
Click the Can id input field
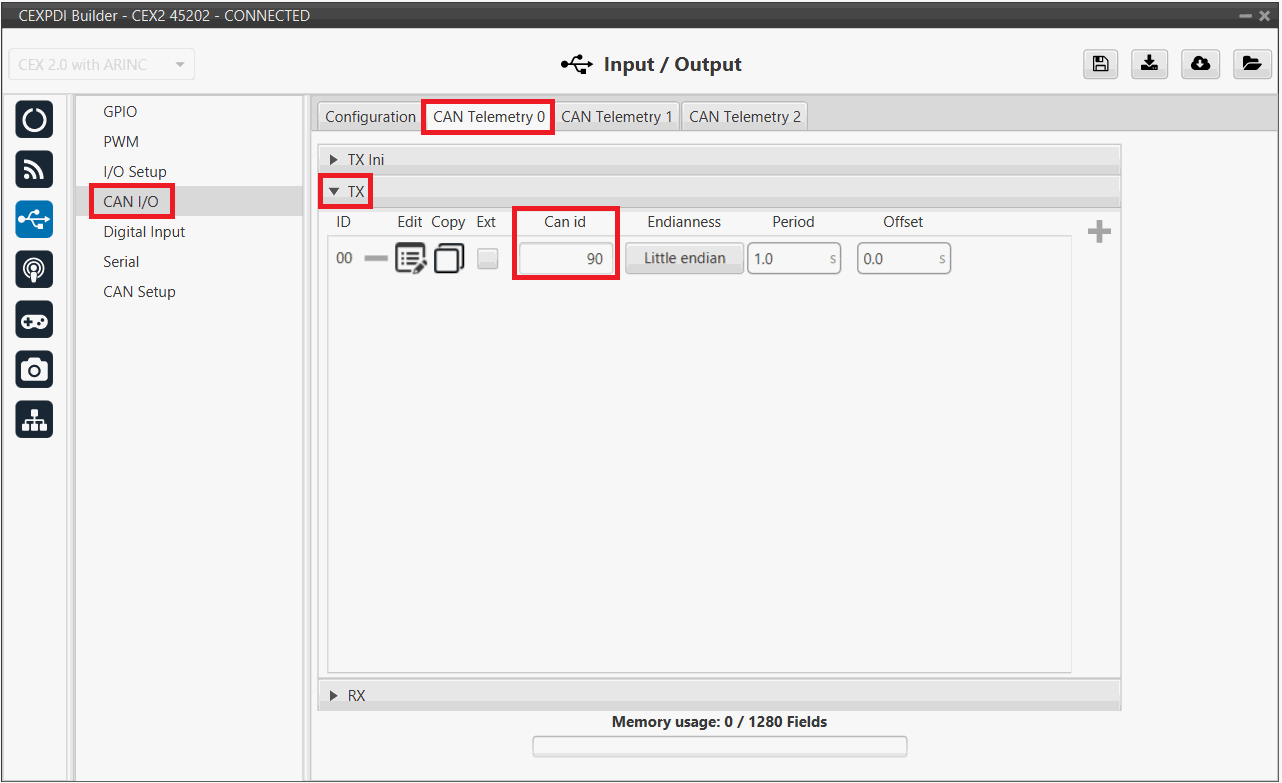565,258
